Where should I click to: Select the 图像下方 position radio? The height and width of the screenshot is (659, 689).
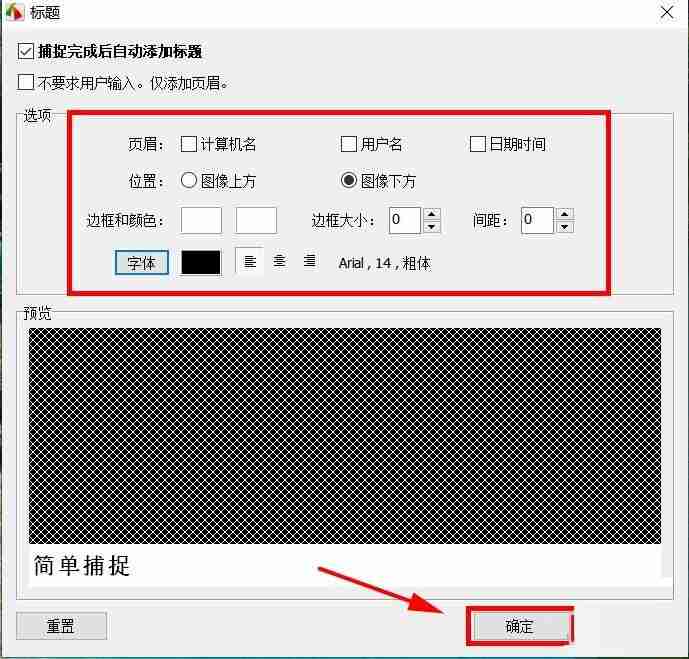pyautogui.click(x=349, y=180)
